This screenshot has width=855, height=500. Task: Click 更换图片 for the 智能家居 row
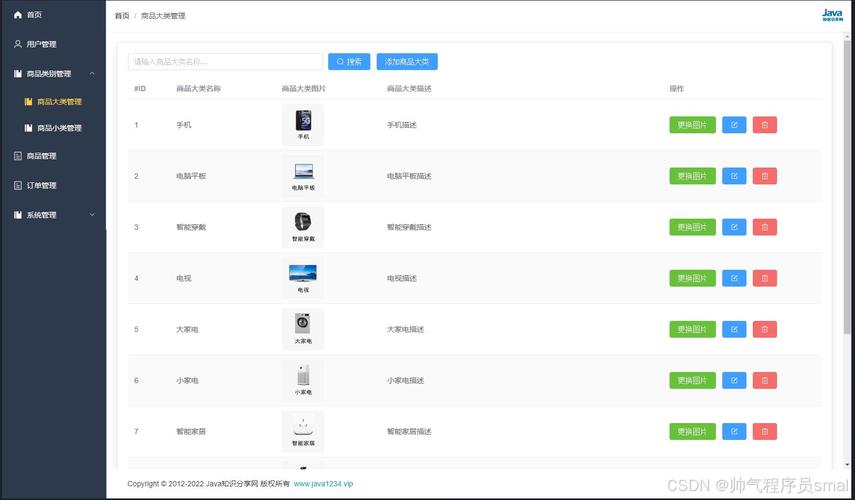692,431
